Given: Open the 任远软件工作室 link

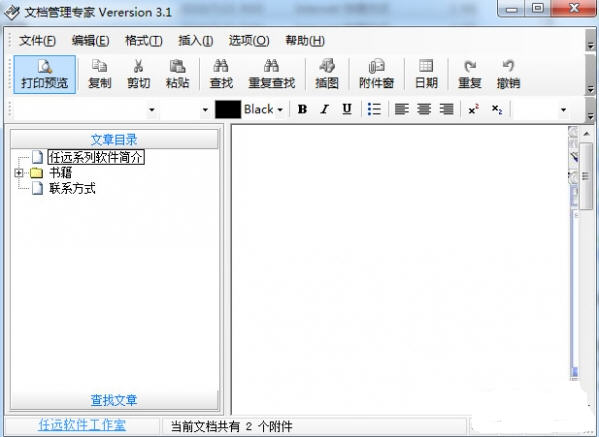Looking at the screenshot, I should pos(82,425).
